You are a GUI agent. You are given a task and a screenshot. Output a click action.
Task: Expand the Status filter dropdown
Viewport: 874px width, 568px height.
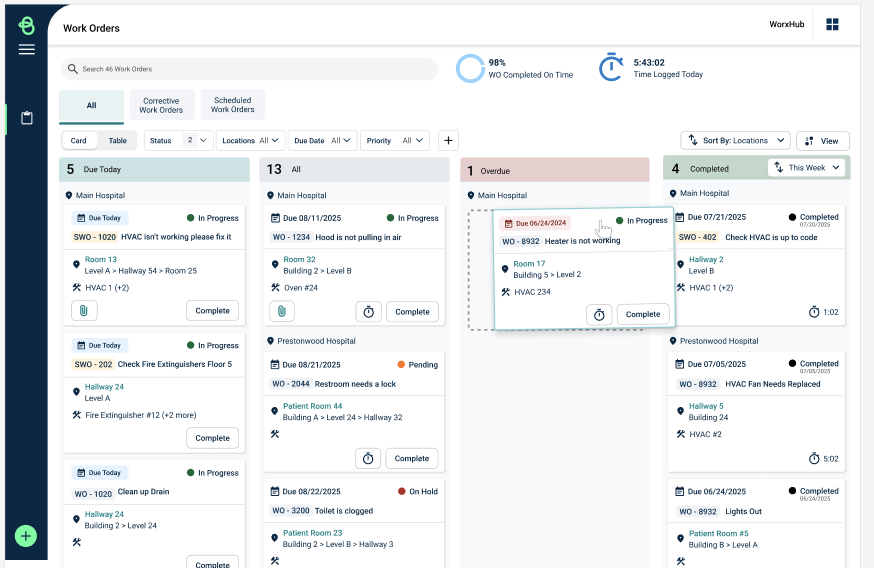[178, 140]
